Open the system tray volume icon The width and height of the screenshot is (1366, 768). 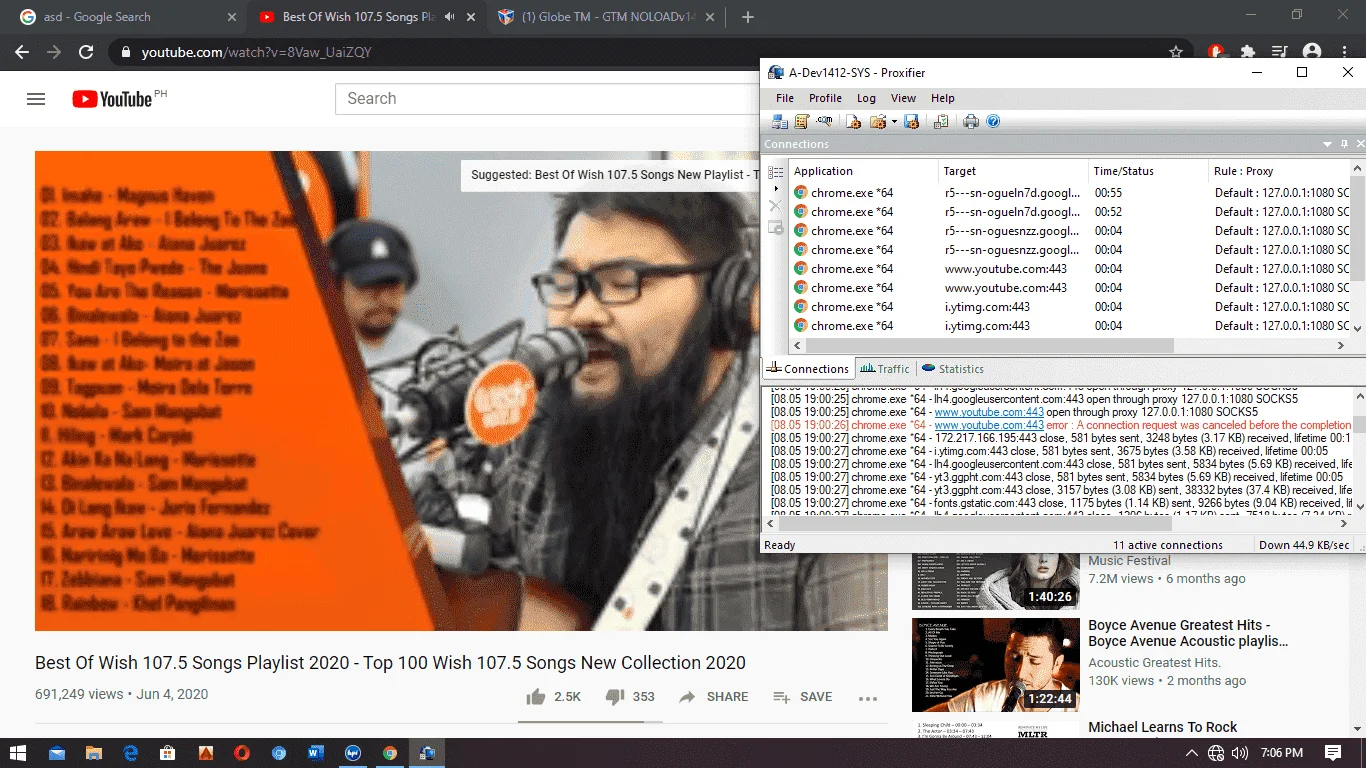1240,753
